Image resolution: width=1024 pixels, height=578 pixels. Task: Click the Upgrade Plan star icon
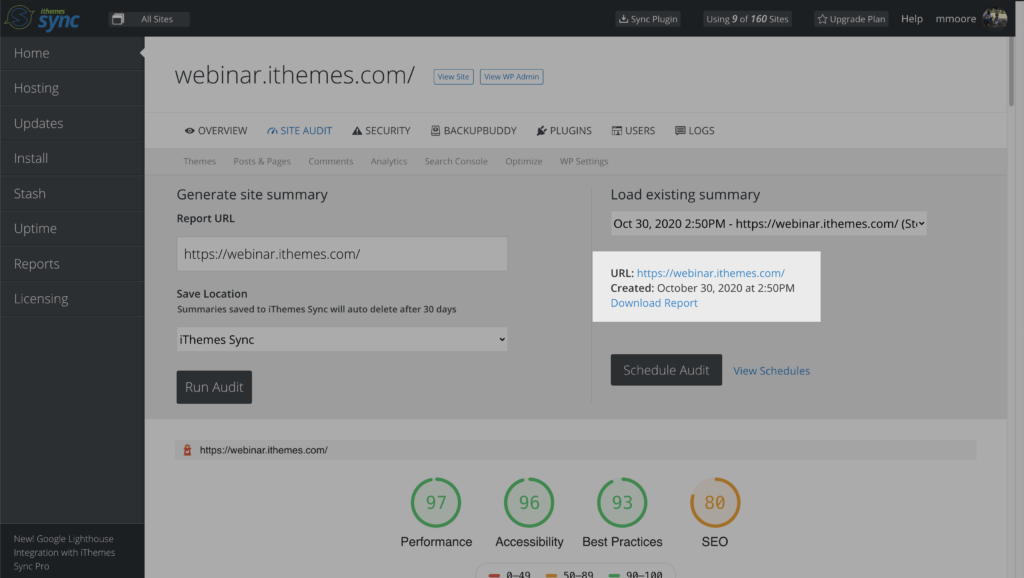point(822,19)
